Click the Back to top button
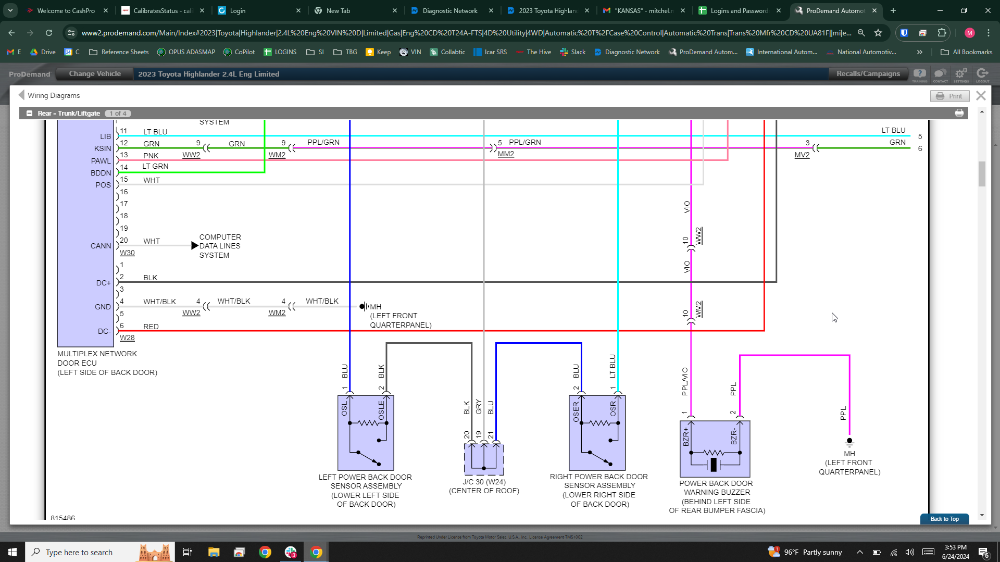This screenshot has width=1000, height=562. click(x=944, y=519)
